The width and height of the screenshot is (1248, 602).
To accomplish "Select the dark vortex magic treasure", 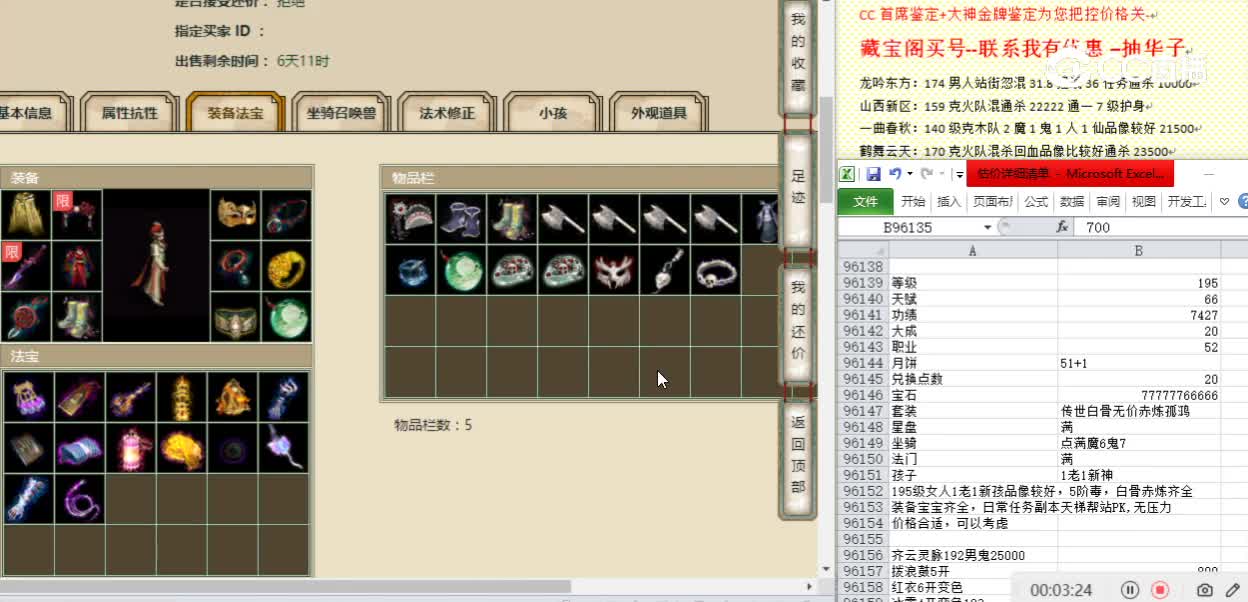I will coord(232,447).
